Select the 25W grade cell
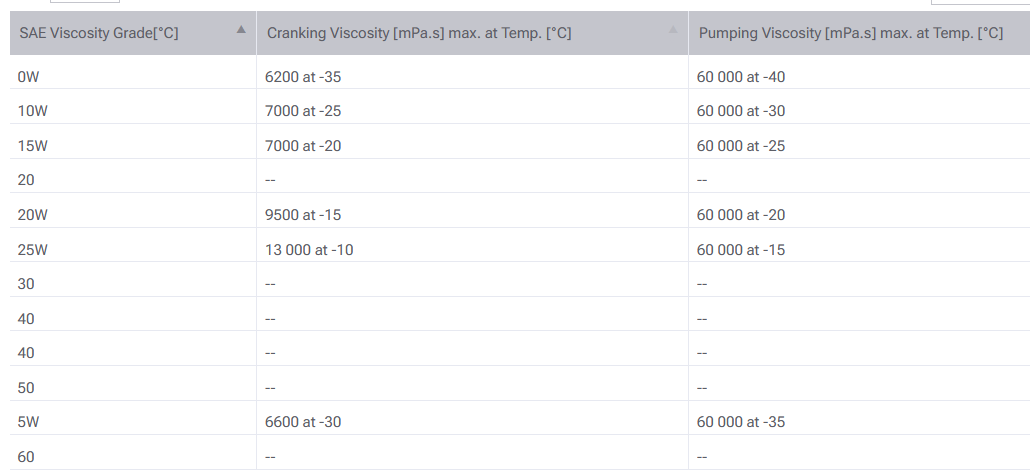1030x476 pixels. click(x=32, y=250)
